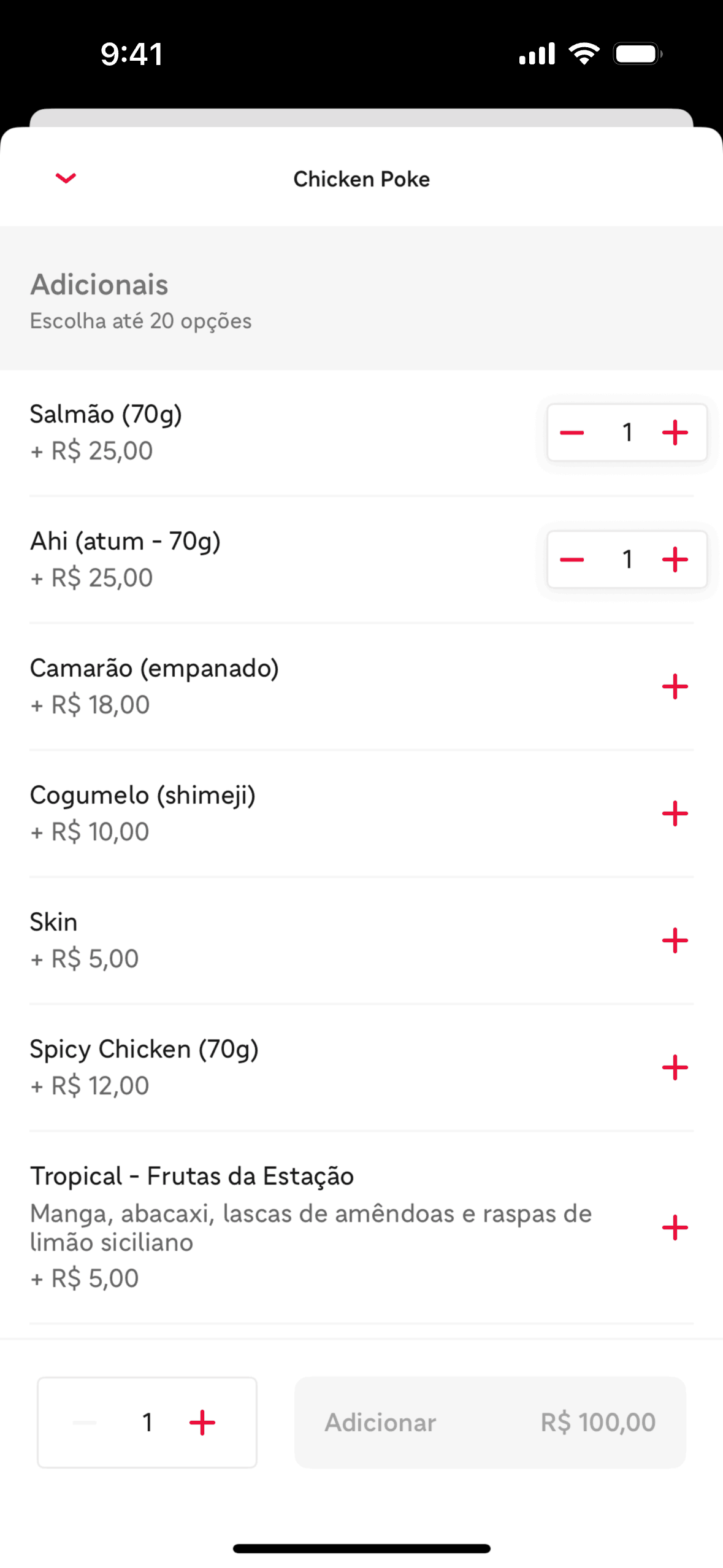Increase the total item quantity
723x1568 pixels.
(x=202, y=1423)
